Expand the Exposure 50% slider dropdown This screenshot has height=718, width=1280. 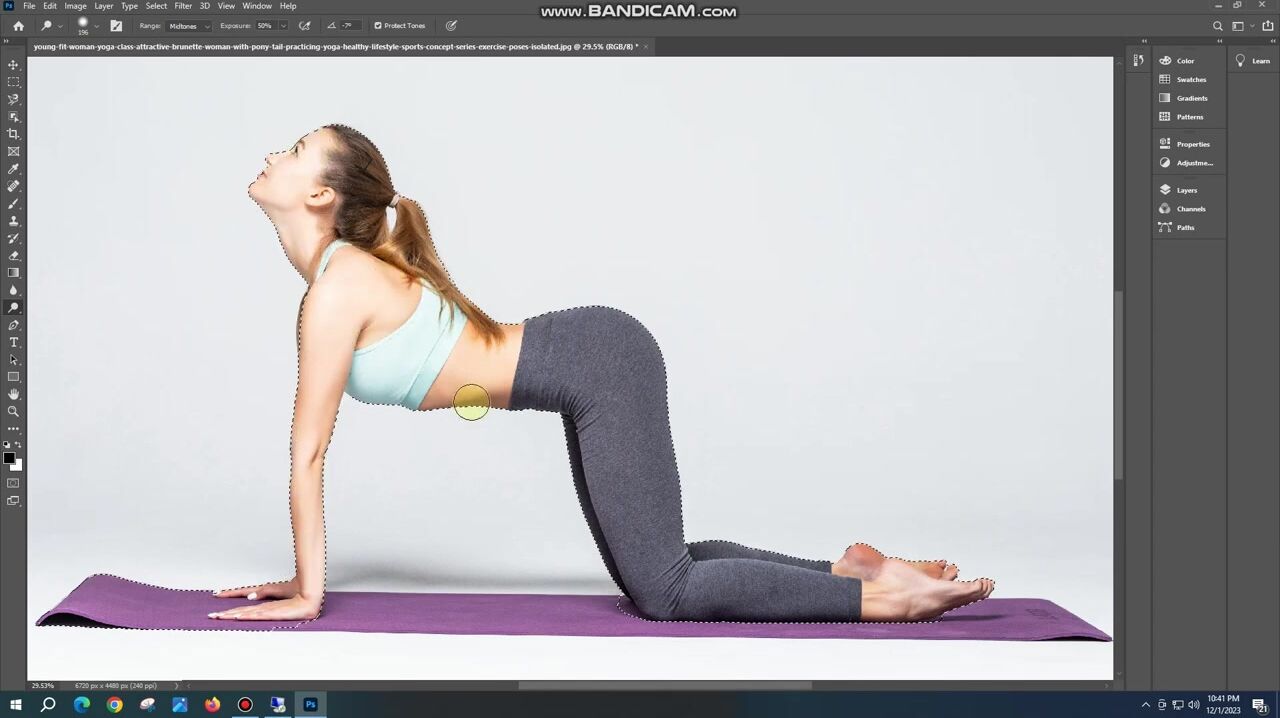pos(283,26)
